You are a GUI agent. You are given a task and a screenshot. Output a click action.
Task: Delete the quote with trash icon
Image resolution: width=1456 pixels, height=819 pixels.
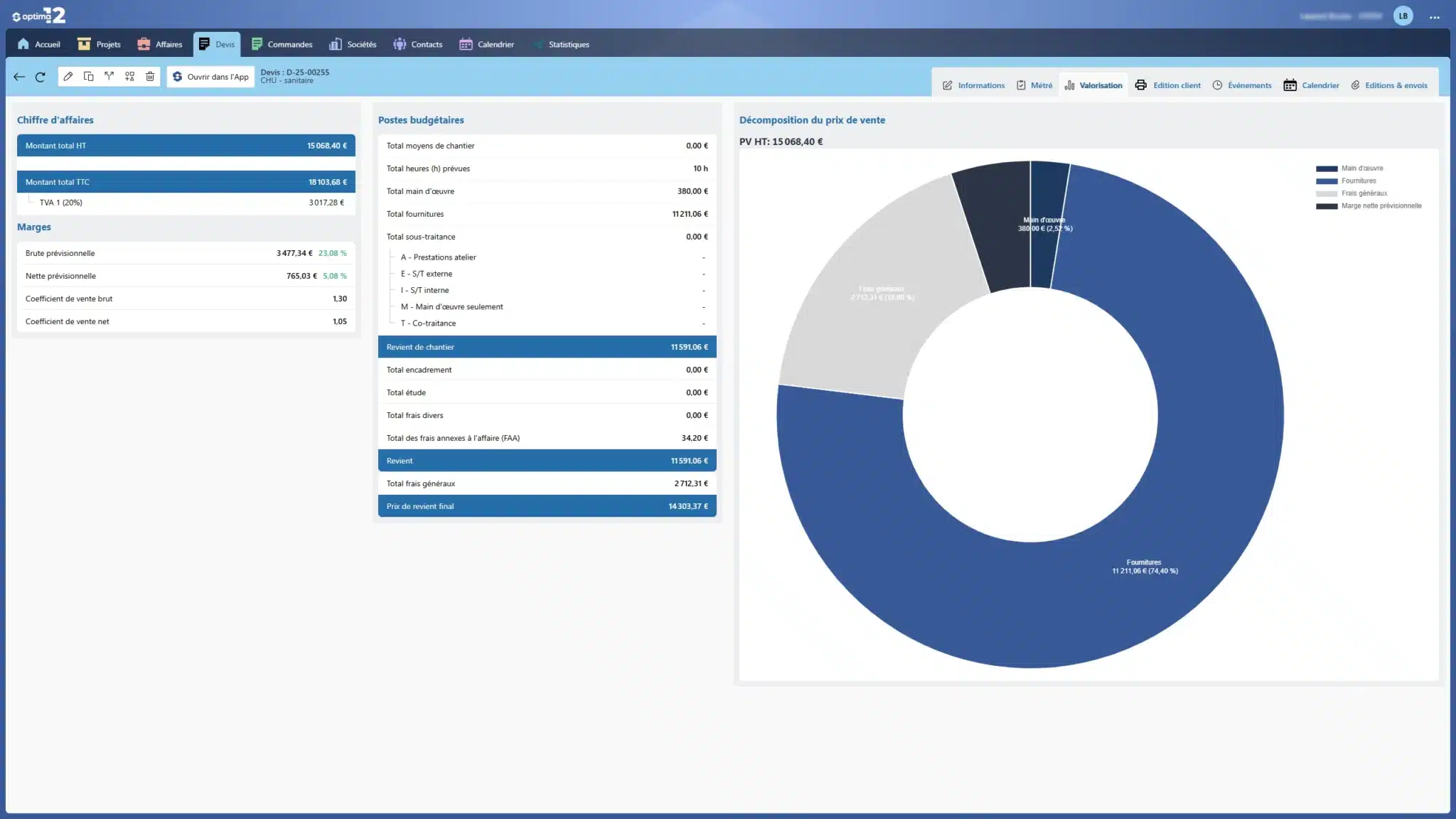tap(150, 77)
